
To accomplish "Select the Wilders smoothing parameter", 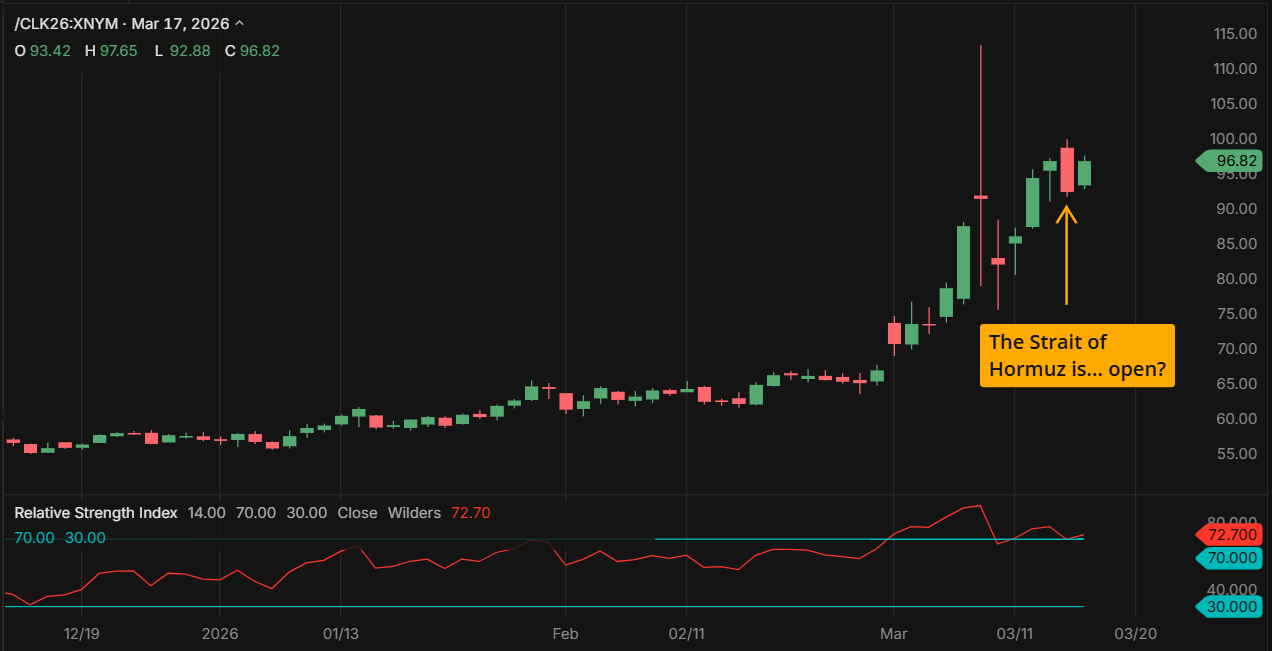I will tap(415, 512).
